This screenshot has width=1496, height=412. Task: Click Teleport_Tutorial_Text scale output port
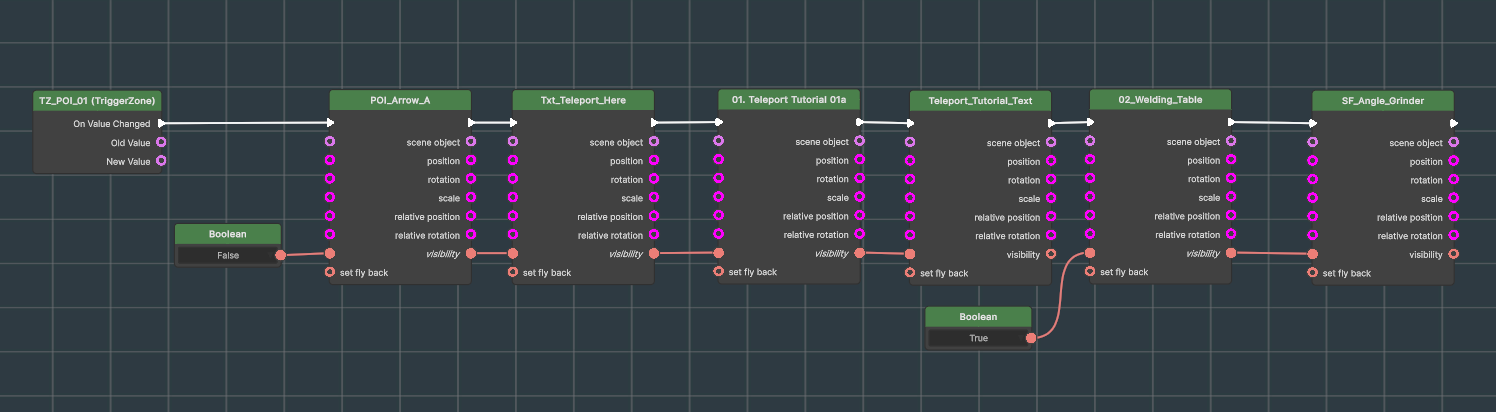tap(1051, 199)
